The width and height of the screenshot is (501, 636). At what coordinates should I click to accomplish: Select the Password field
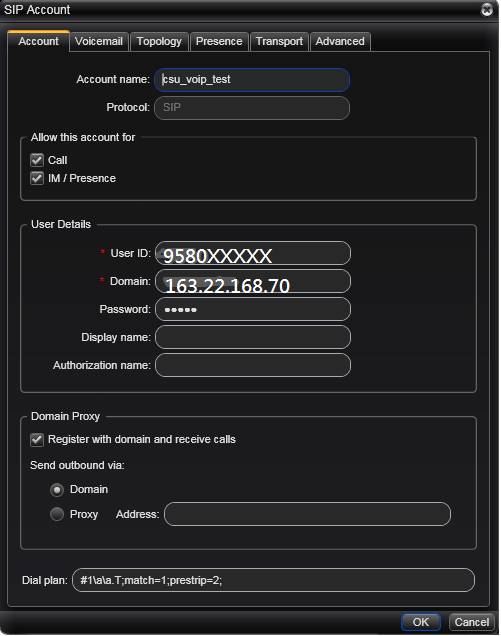(253, 309)
